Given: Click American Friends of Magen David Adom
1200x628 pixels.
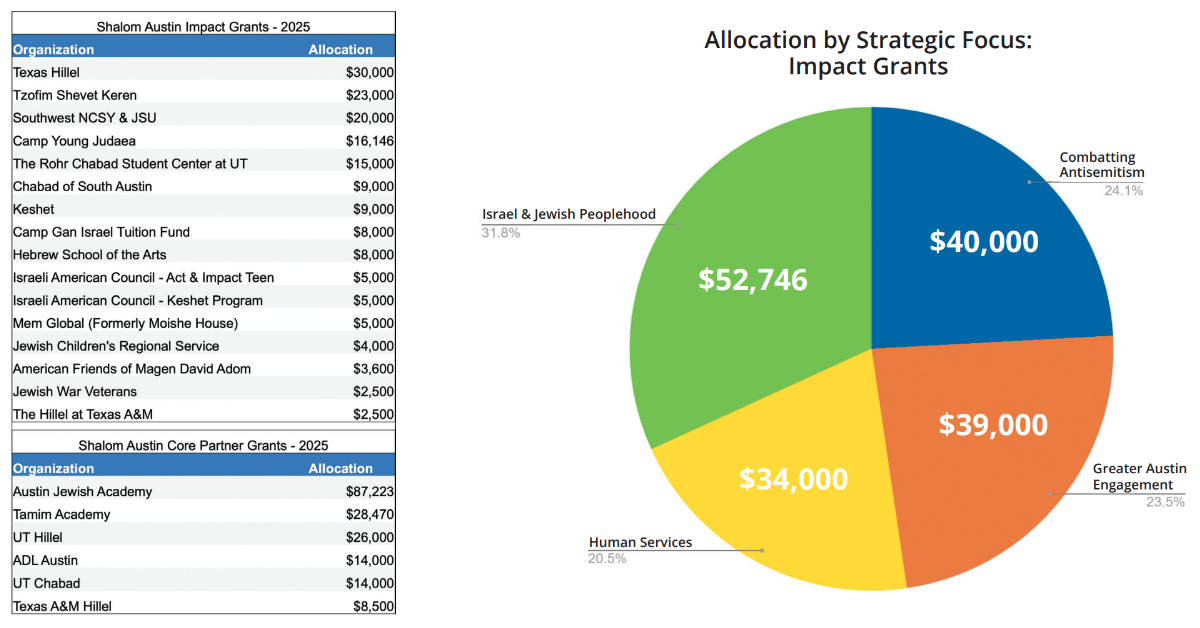Looking at the screenshot, I should pyautogui.click(x=132, y=369).
